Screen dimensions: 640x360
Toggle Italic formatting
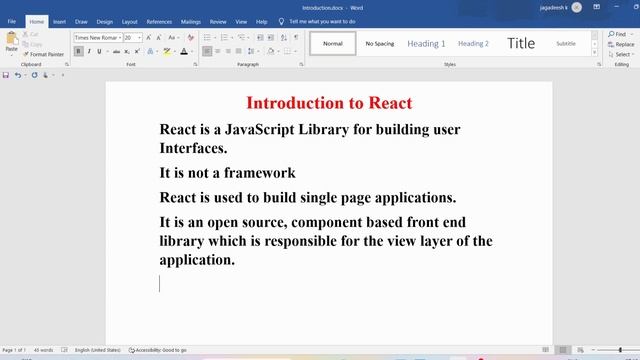[x=89, y=51]
